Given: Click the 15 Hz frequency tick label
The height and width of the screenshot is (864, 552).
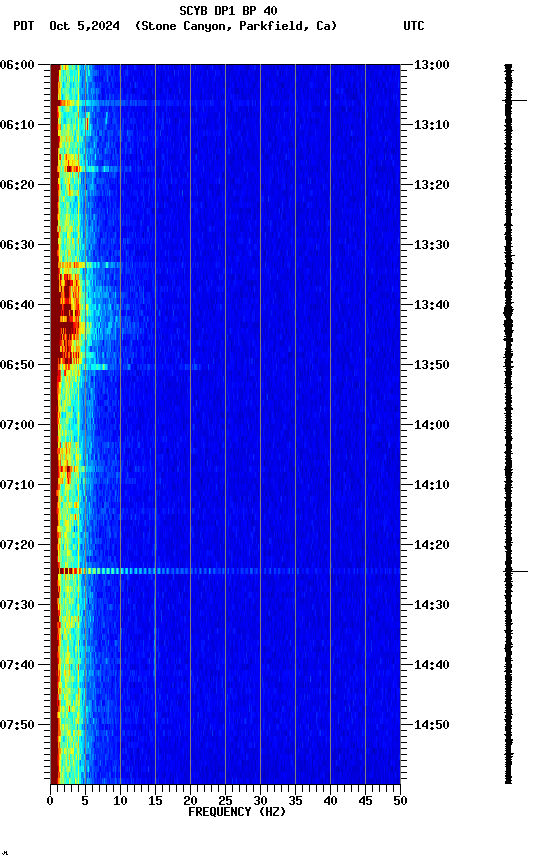Looking at the screenshot, I should coord(155,801).
